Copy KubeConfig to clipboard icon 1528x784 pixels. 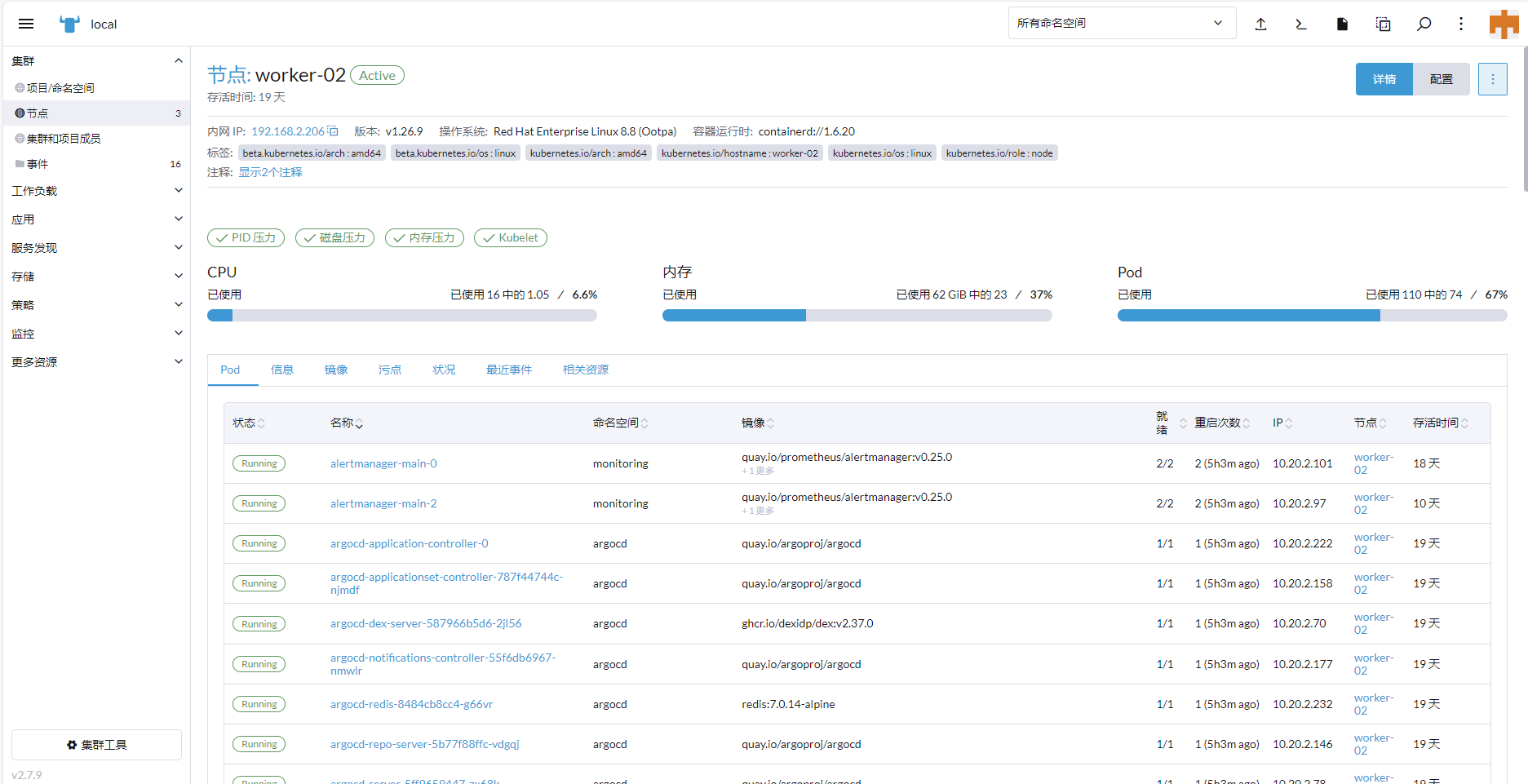tap(1383, 24)
